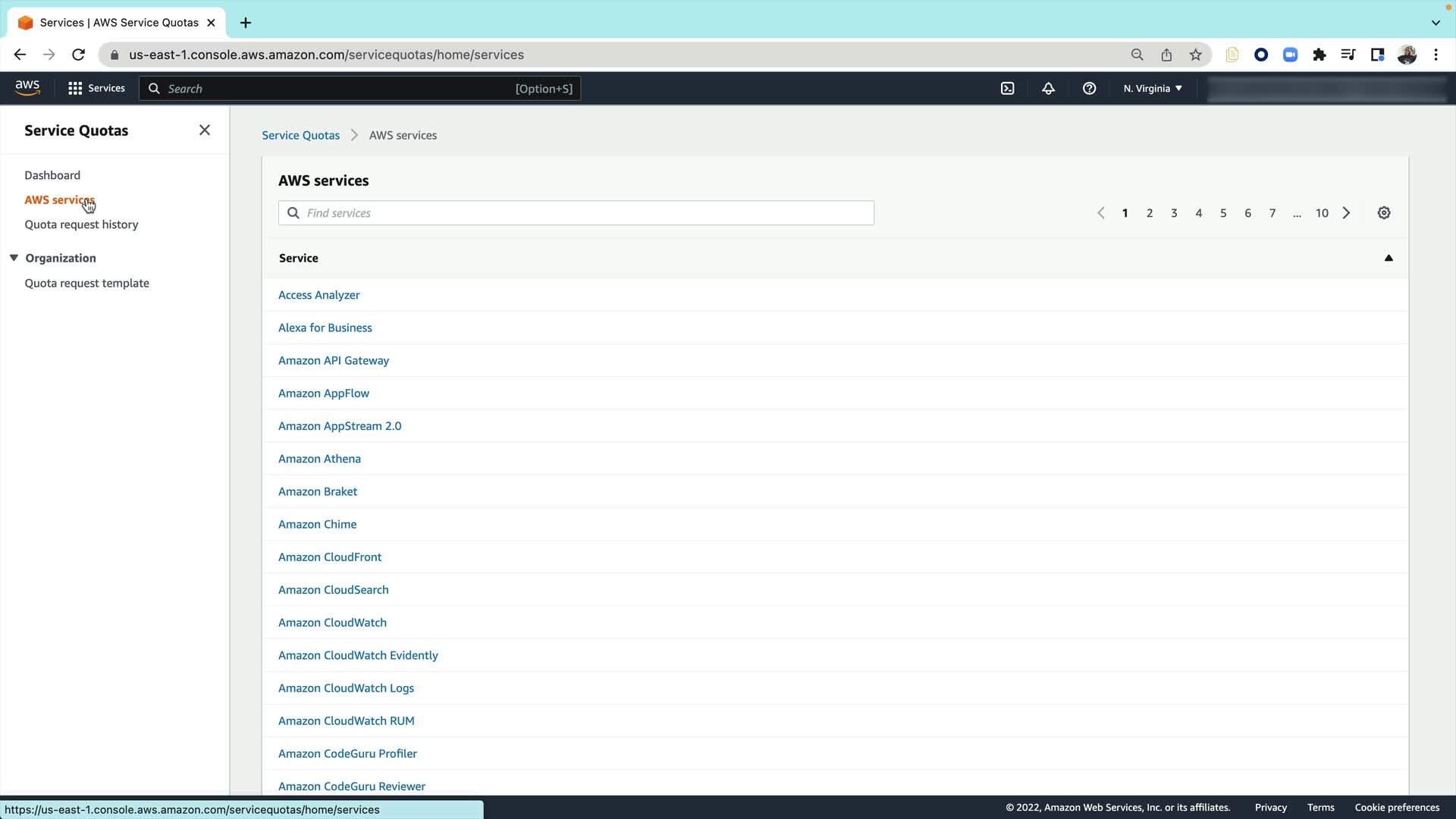Toggle Service column sort order
1456x819 pixels.
coord(1389,258)
